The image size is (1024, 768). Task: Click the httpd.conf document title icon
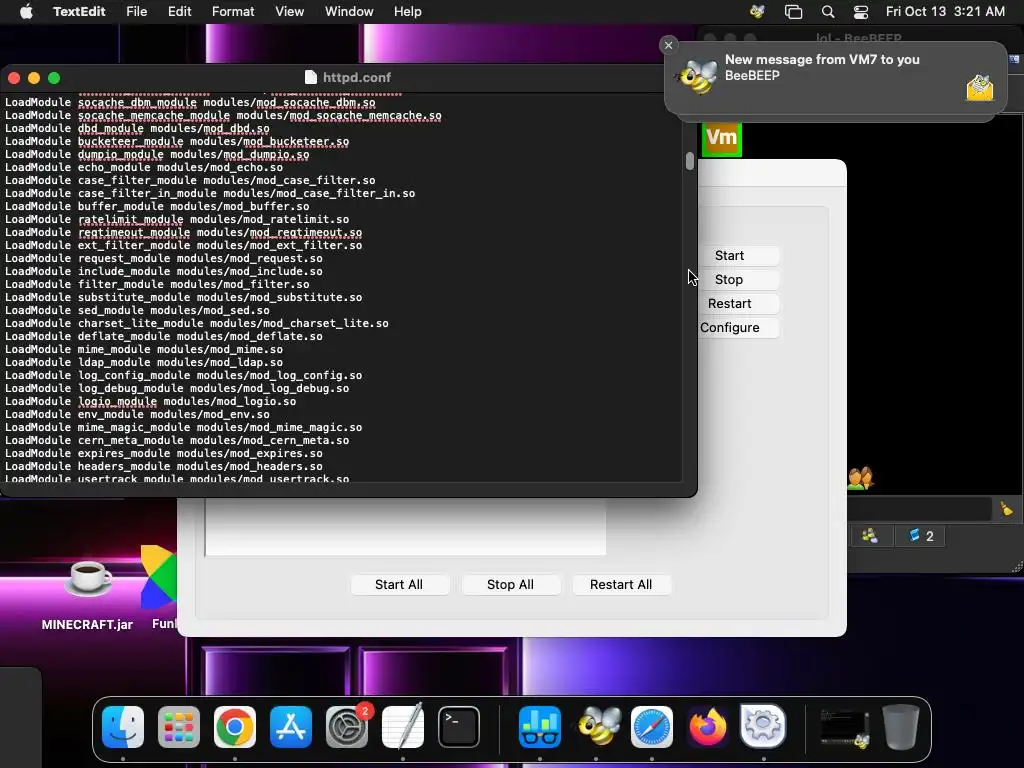[311, 77]
